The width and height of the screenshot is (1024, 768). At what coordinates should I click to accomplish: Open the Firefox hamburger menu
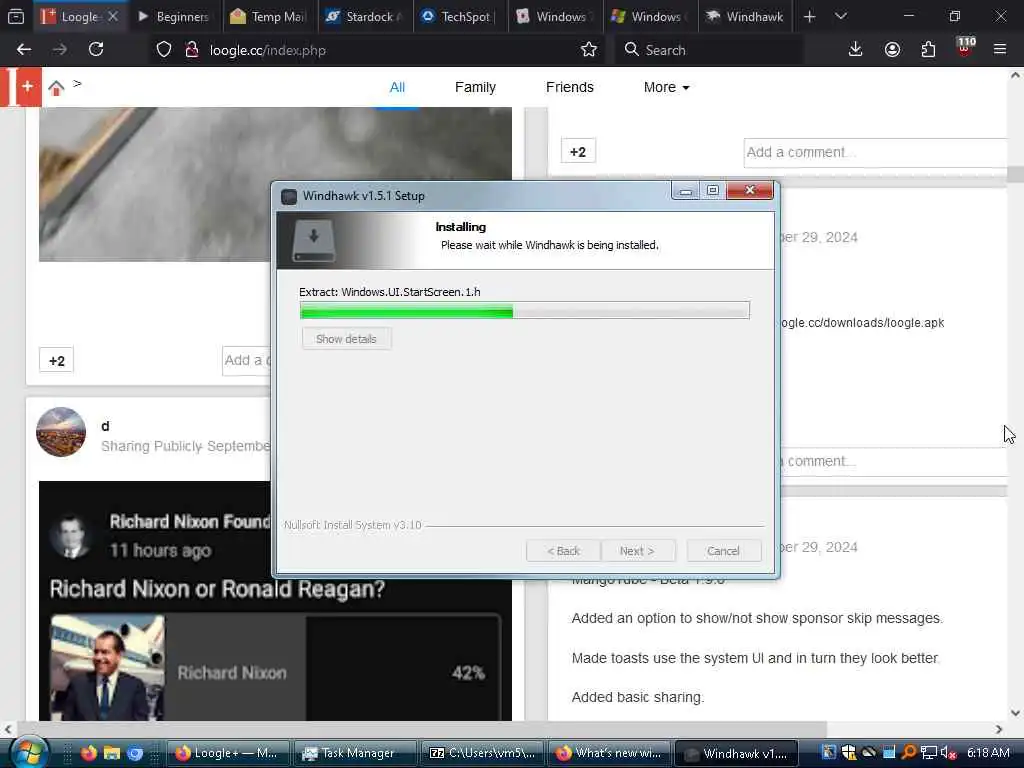(1000, 50)
